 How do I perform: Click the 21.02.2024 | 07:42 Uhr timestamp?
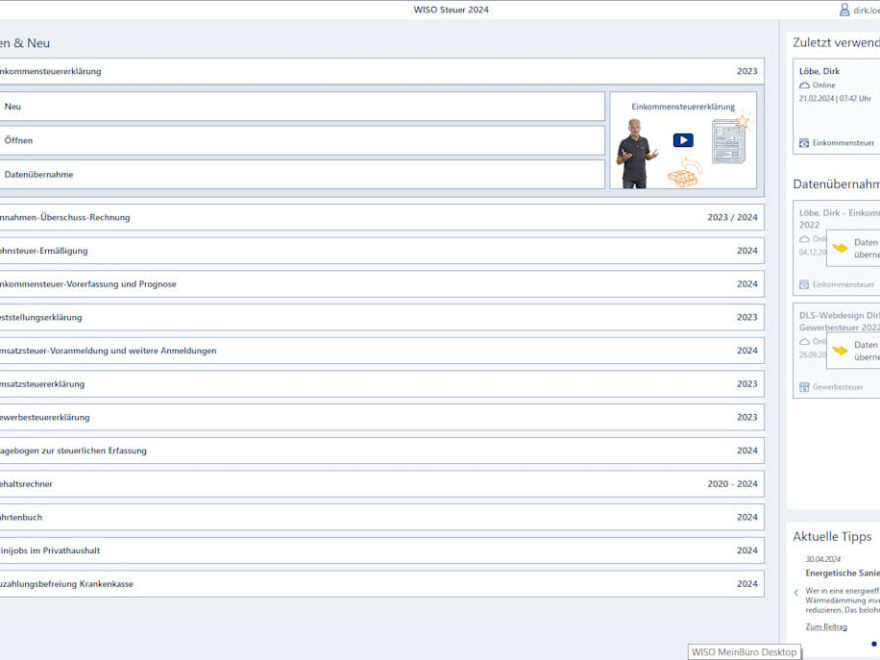coord(835,99)
